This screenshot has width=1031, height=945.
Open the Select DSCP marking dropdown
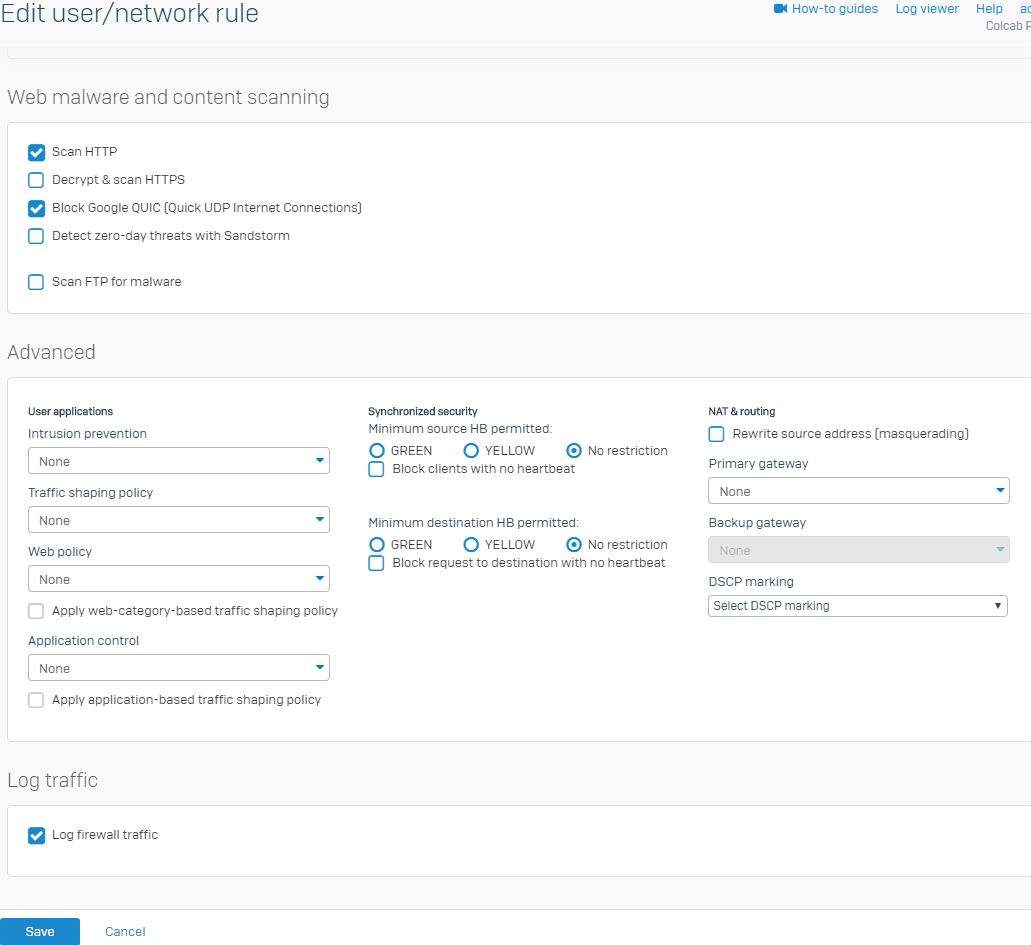(858, 606)
